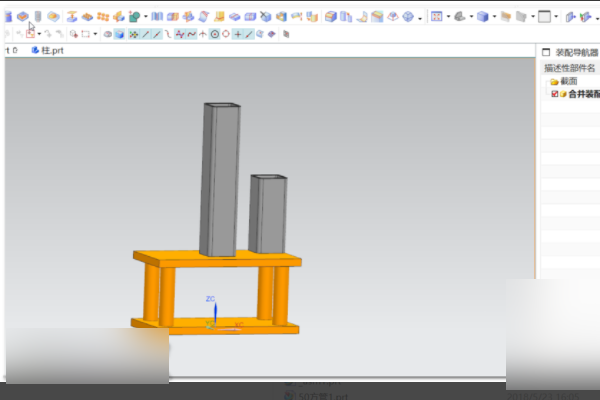Click the 描述性部件名 column header
600x400 pixels.
pyautogui.click(x=569, y=68)
